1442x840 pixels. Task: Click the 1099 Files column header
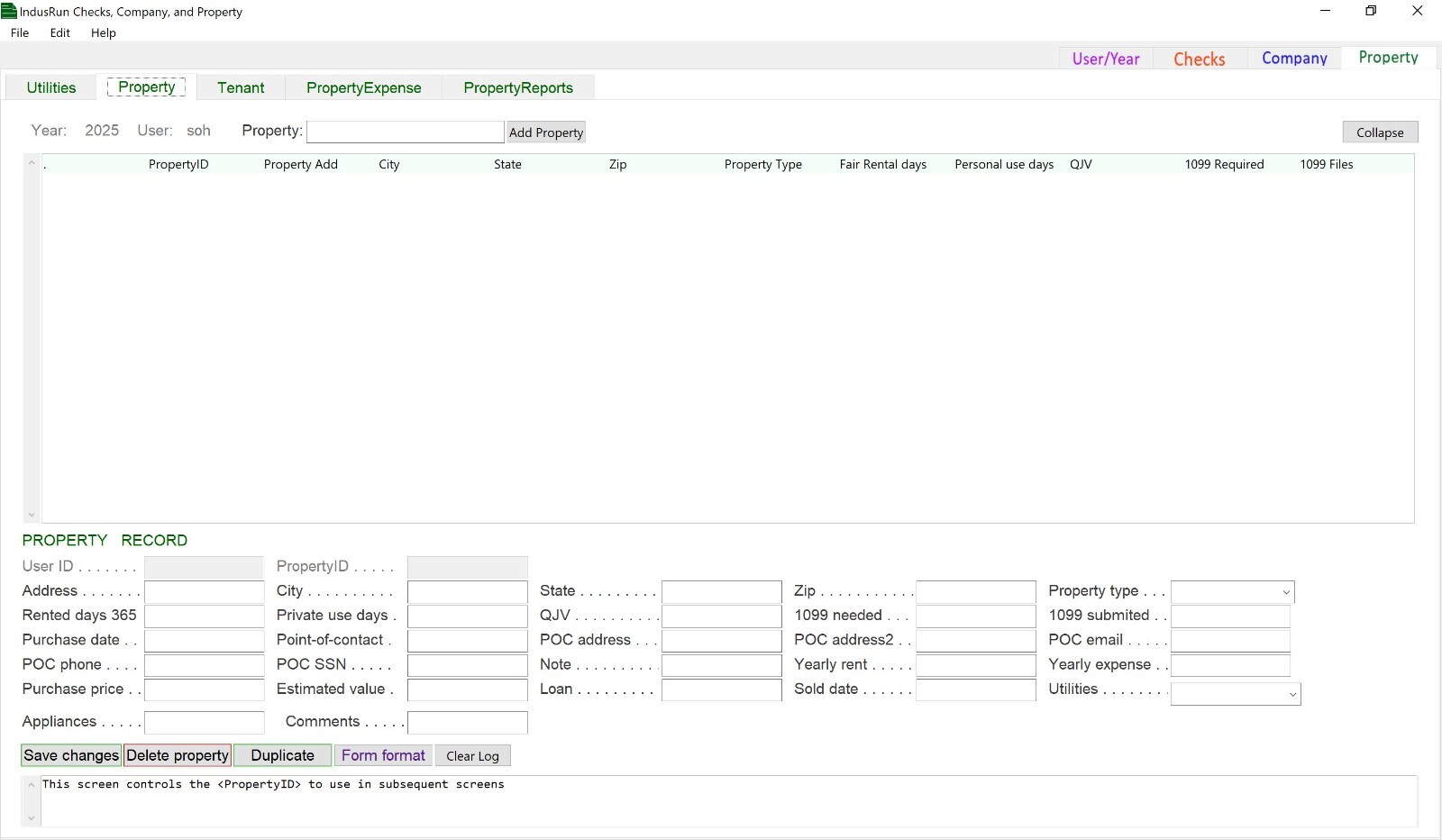pyautogui.click(x=1327, y=164)
